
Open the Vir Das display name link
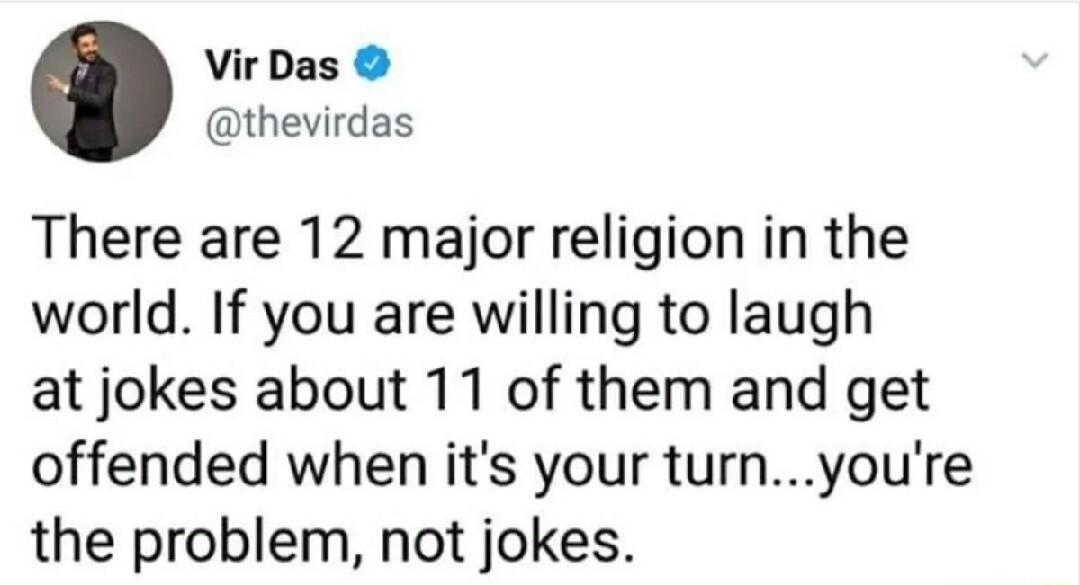point(270,64)
